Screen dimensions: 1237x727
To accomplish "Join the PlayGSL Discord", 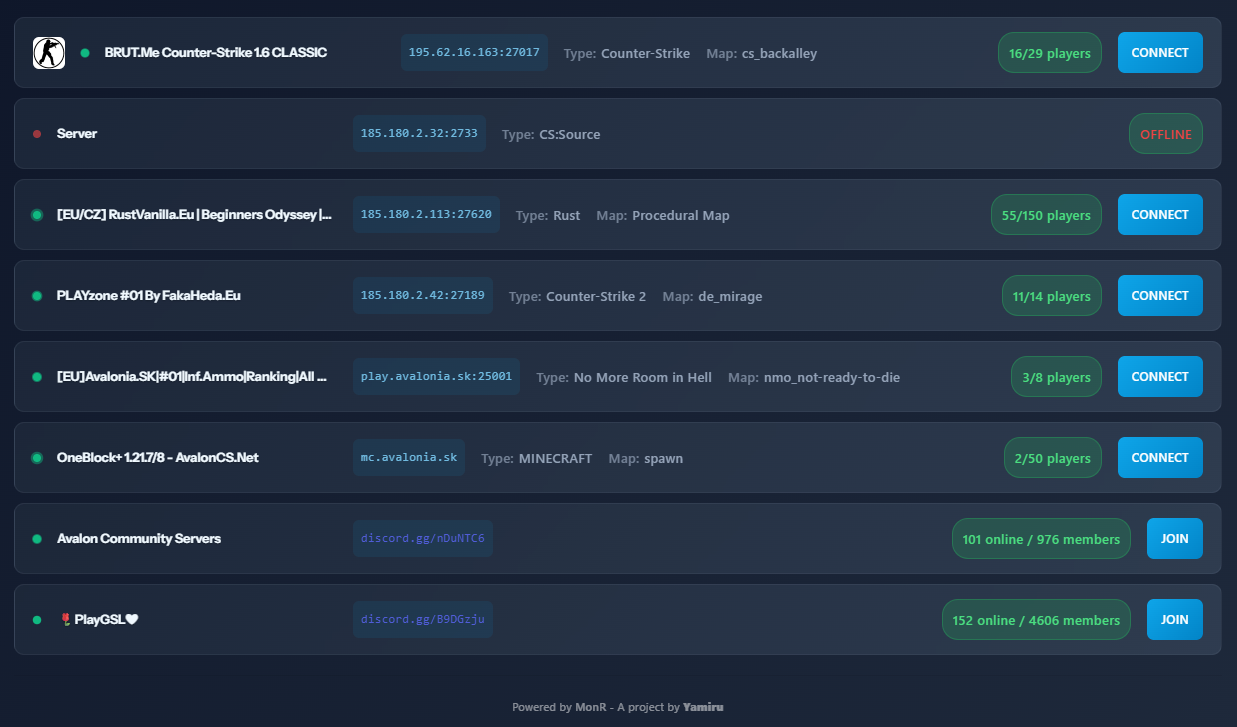I will pyautogui.click(x=1175, y=620).
